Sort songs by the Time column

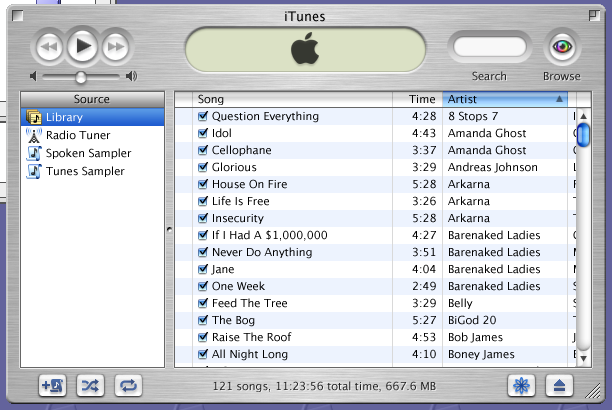(x=422, y=99)
